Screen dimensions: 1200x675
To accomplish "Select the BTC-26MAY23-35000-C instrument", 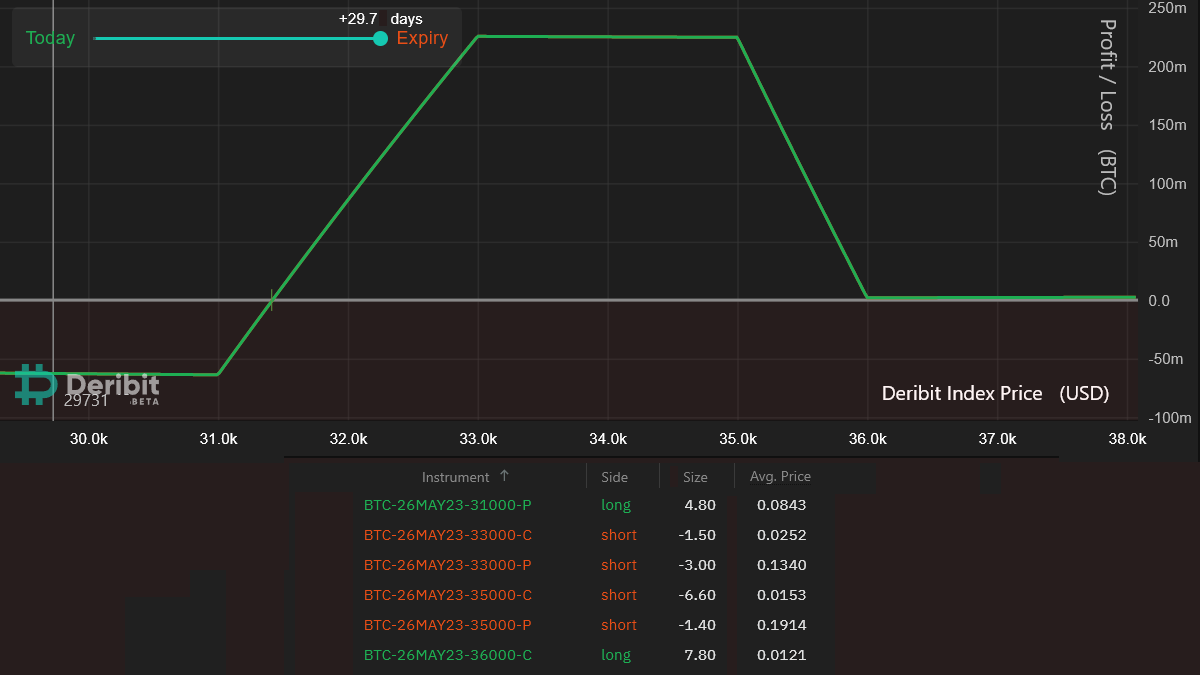I will tap(448, 595).
